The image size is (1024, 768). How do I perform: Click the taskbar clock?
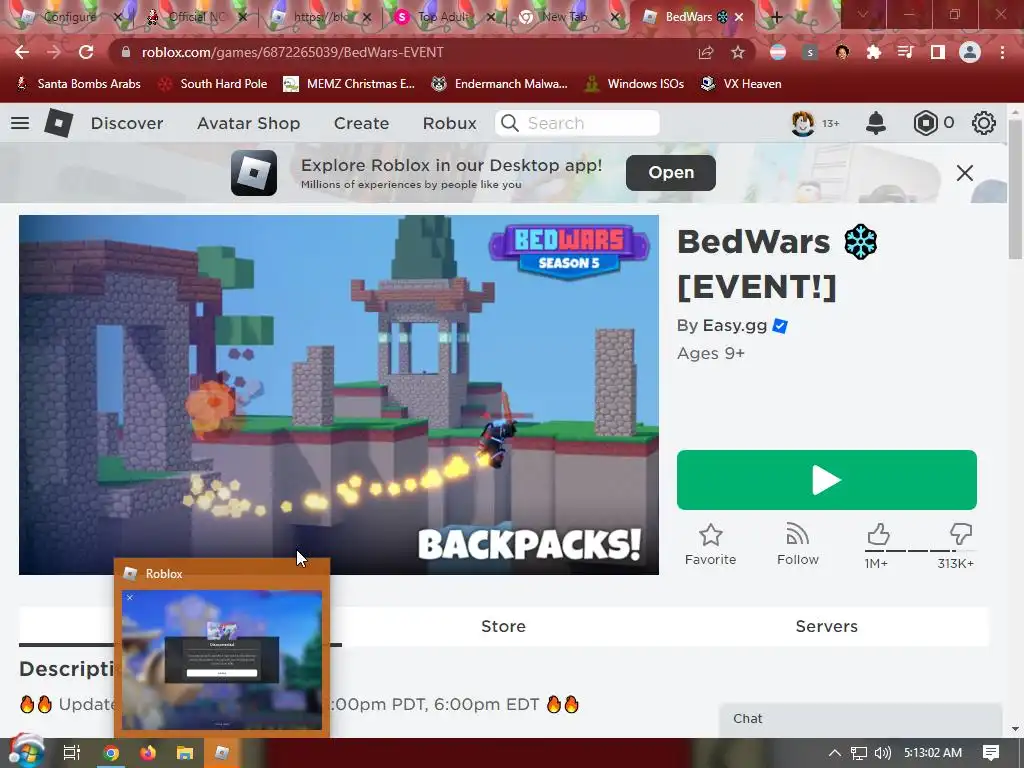click(933, 753)
